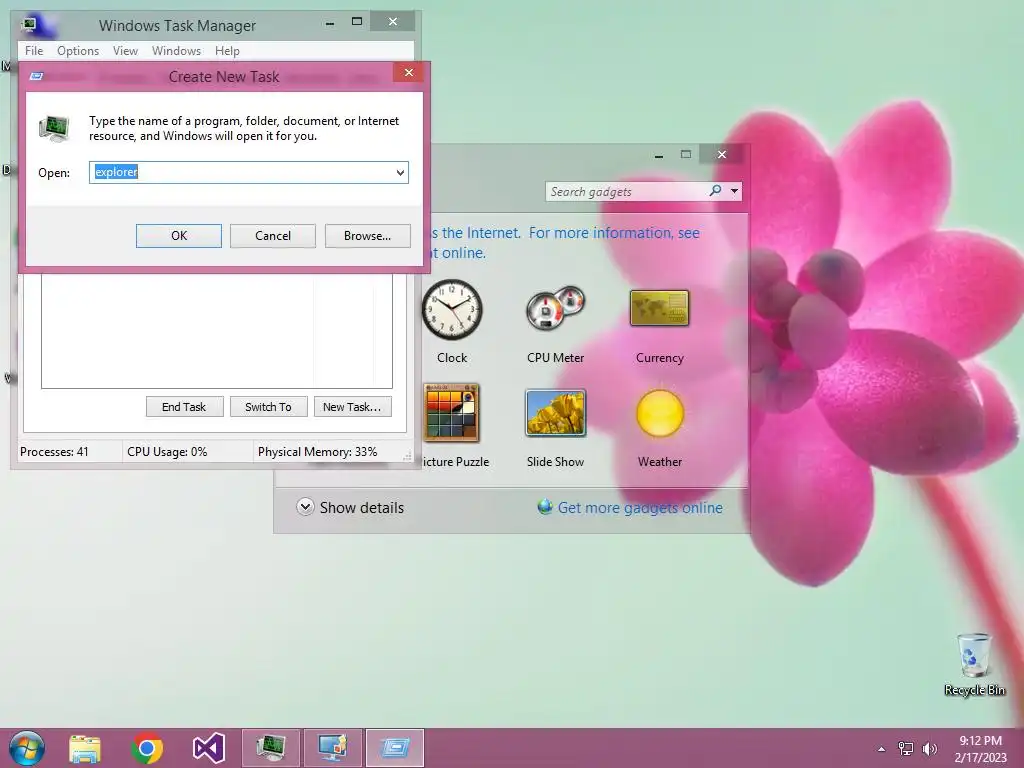Click the New Task... button
Screen dimensions: 1024x768
353,407
